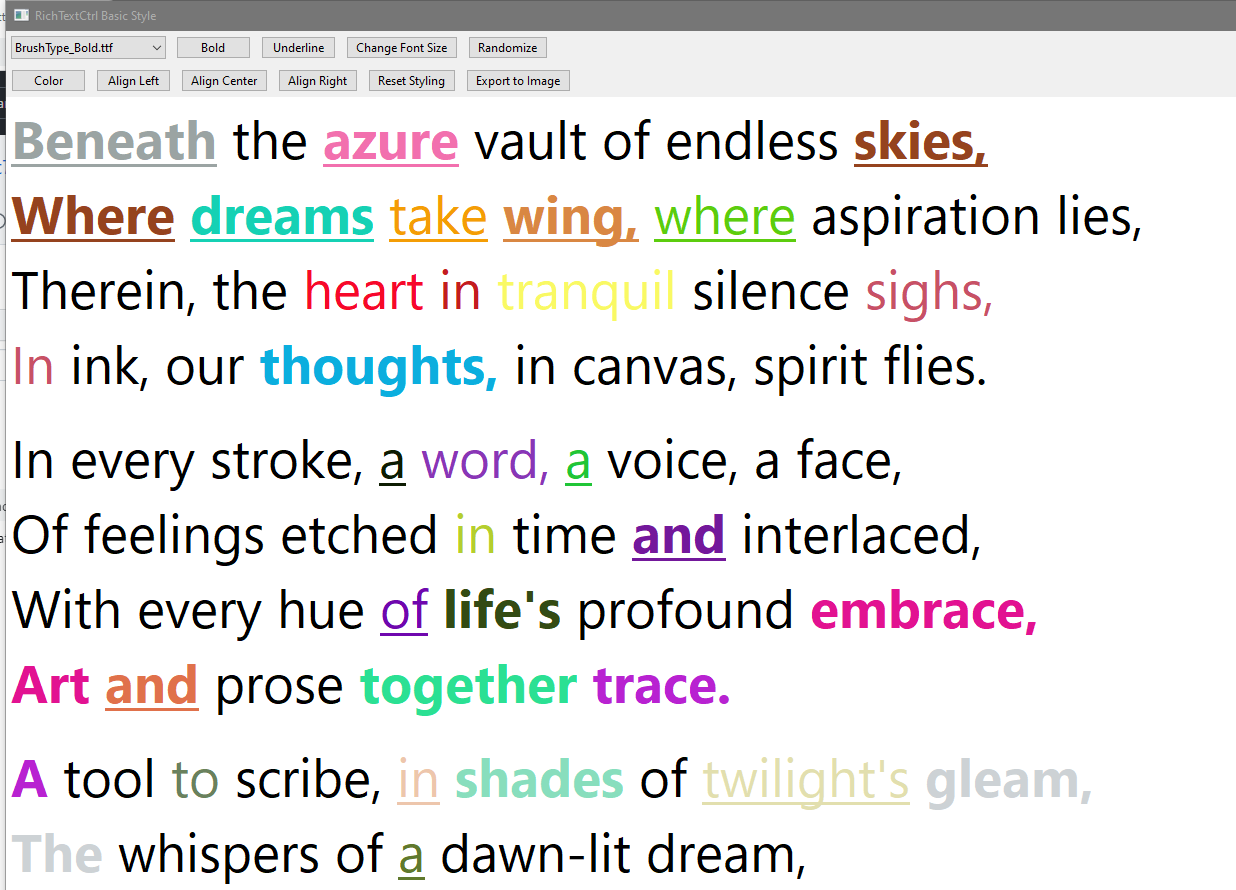Click the dropdown arrow on the font selector
This screenshot has width=1236, height=890.
(156, 47)
